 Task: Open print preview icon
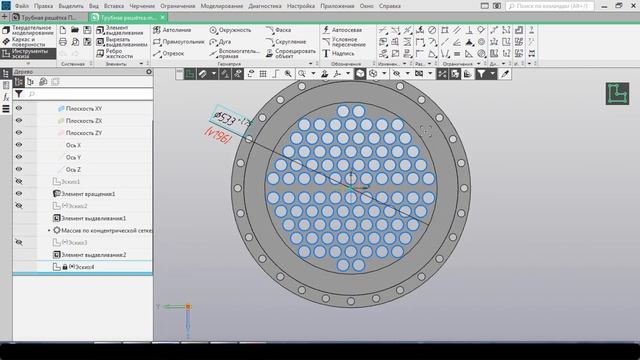[75, 42]
